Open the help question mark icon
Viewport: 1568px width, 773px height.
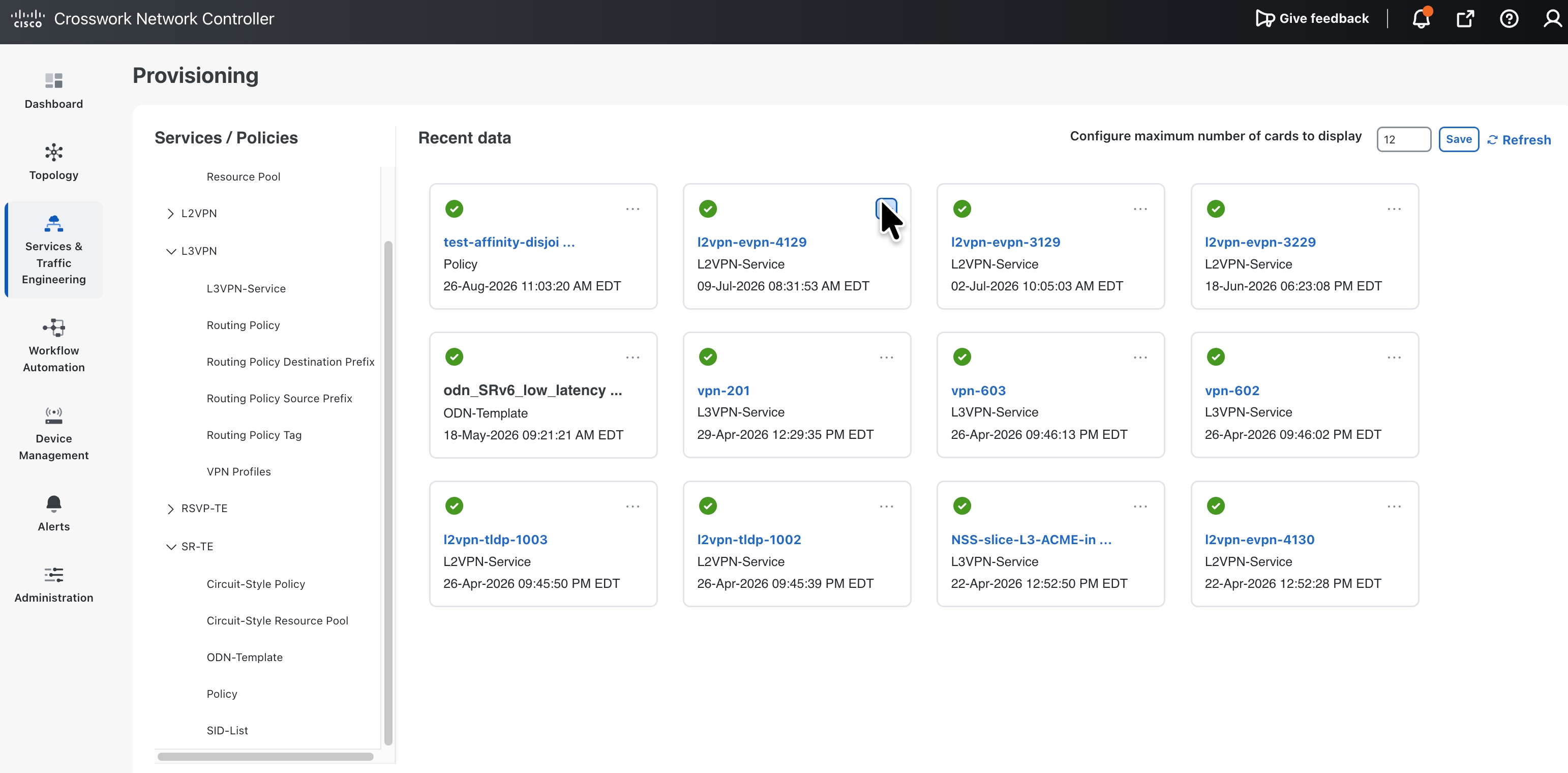pyautogui.click(x=1509, y=18)
